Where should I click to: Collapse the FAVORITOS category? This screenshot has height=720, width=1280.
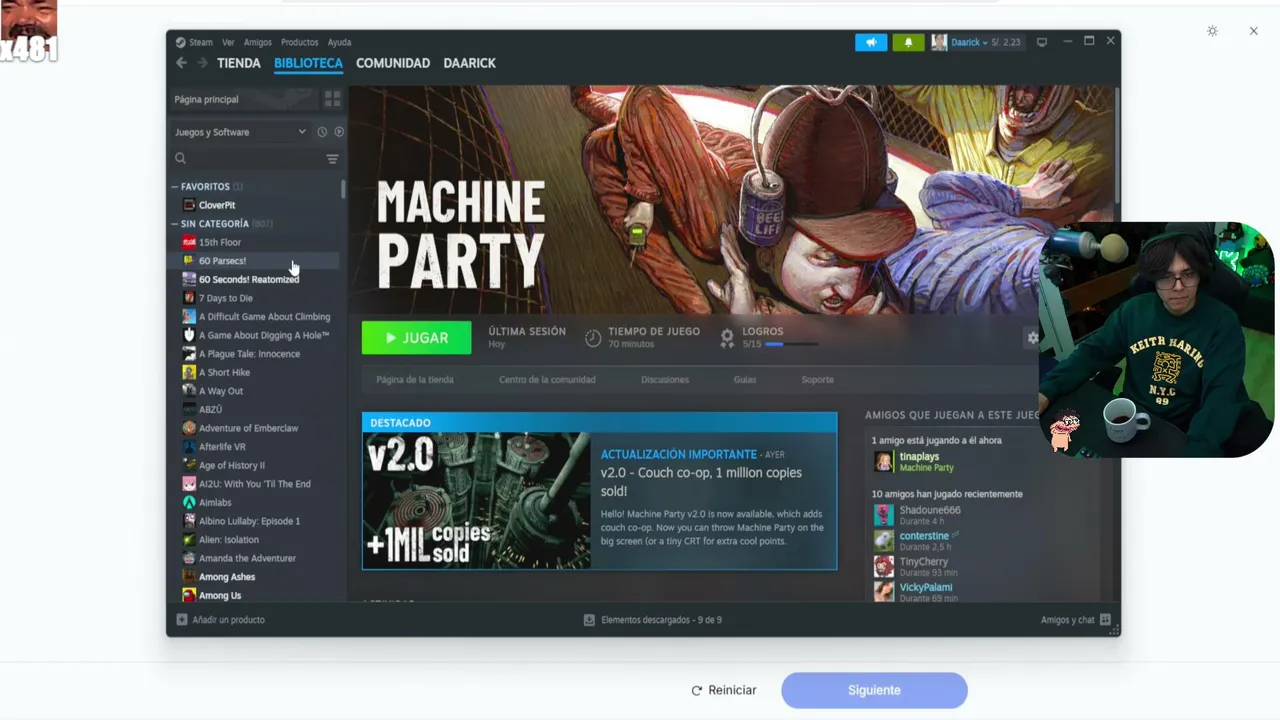click(175, 187)
